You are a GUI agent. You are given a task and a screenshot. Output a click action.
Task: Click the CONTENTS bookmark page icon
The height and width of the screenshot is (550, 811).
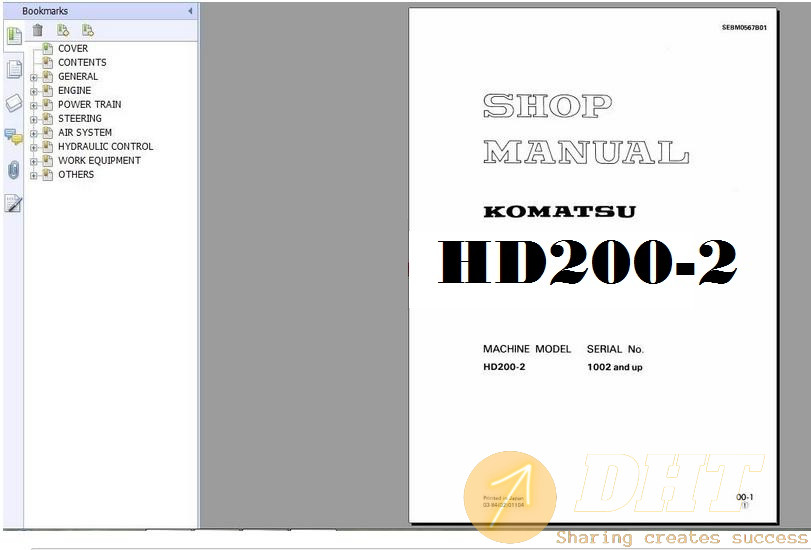[48, 63]
